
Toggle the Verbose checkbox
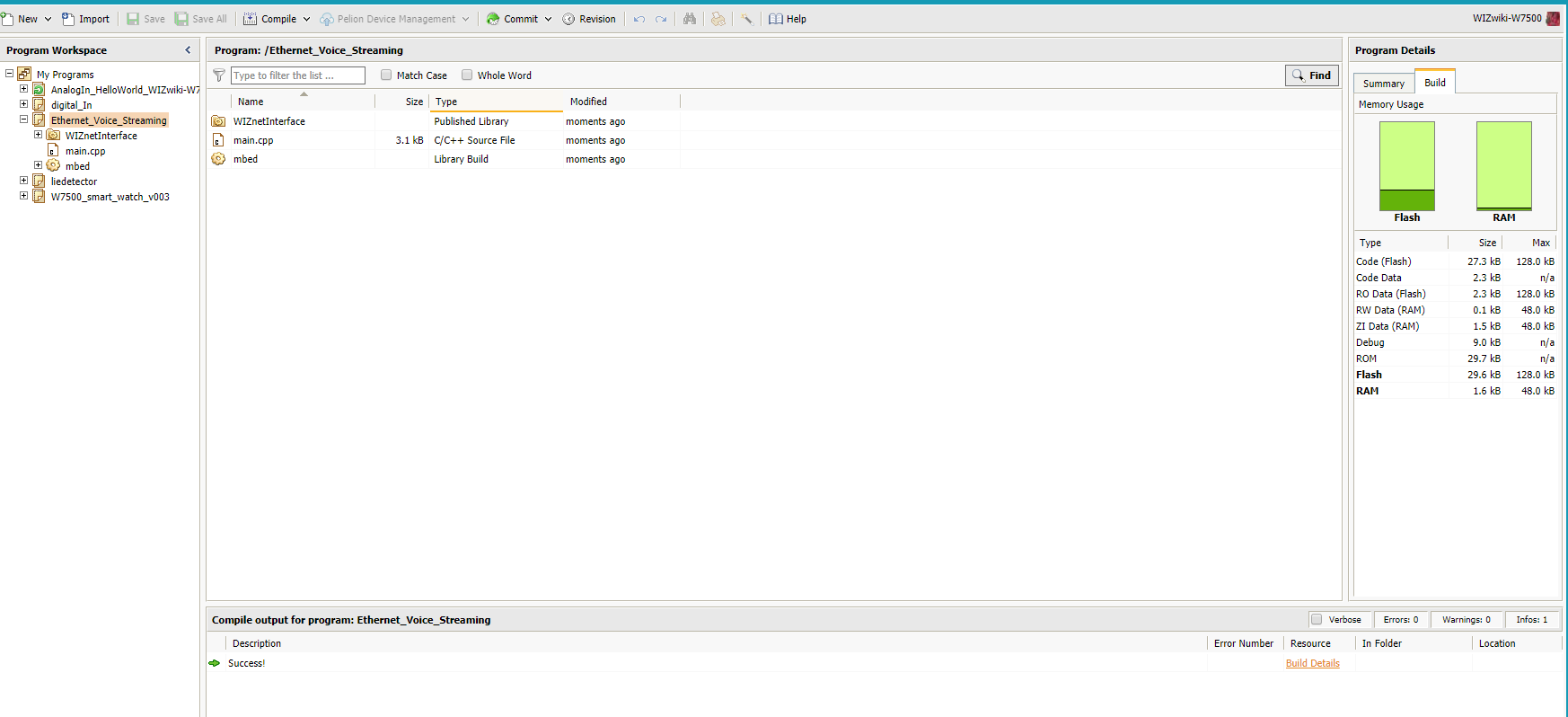(x=1317, y=620)
